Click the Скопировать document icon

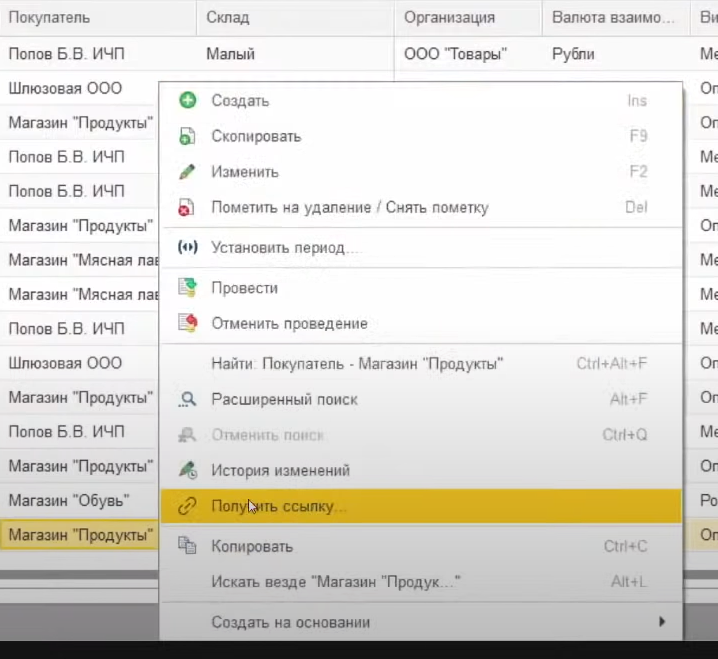tap(187, 136)
